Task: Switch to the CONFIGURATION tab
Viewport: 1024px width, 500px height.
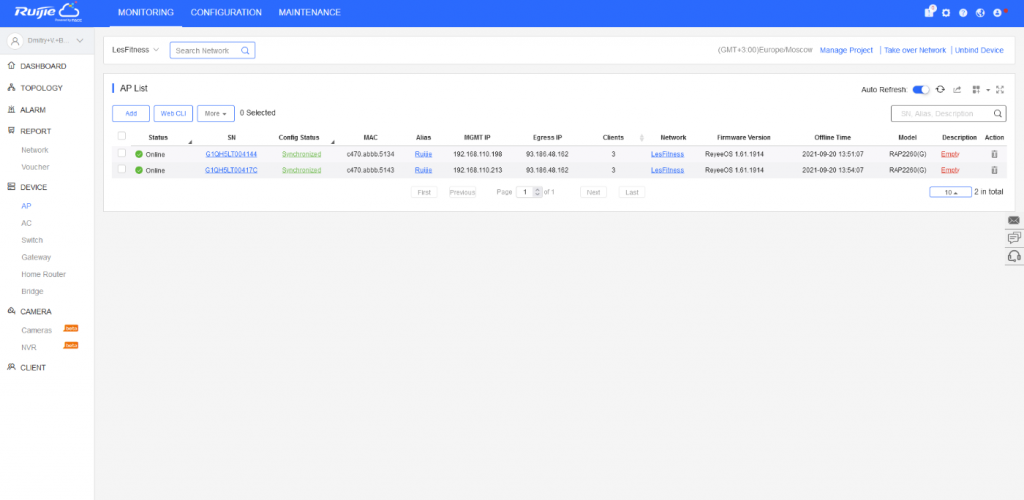Action: (226, 13)
